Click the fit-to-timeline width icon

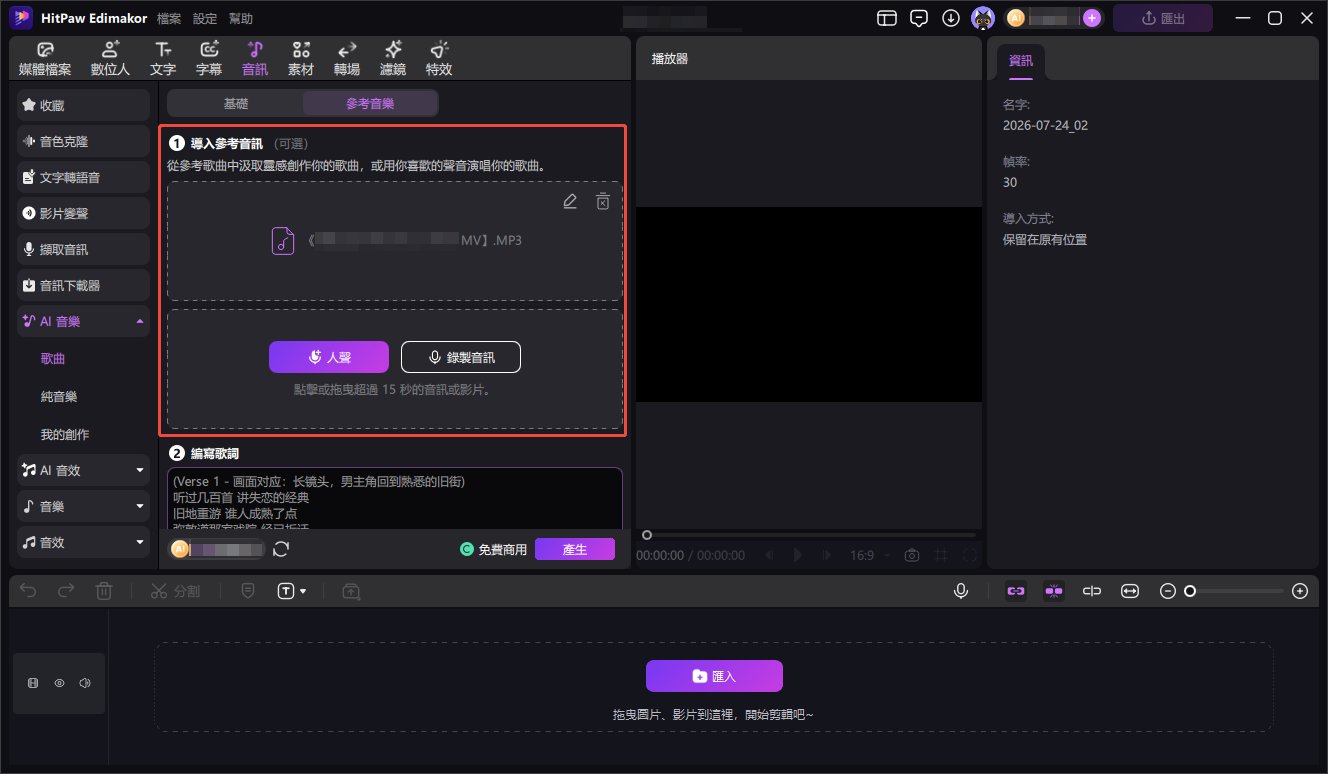pyautogui.click(x=1130, y=591)
